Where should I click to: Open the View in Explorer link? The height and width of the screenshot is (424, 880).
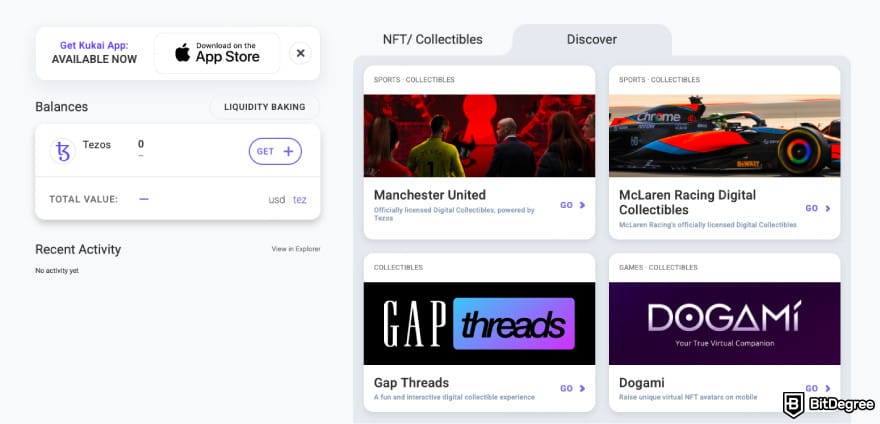(296, 249)
